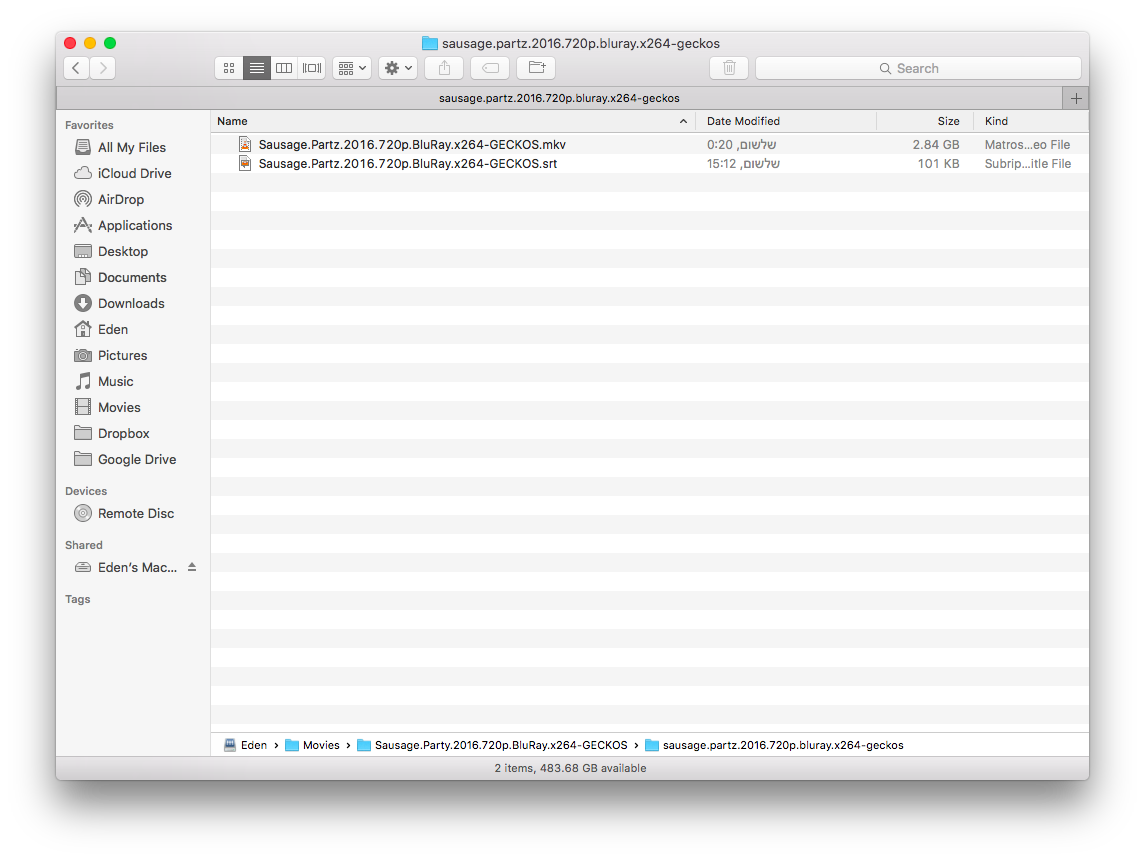Screen dimensions: 1145x860
Task: Toggle sort direction arrow in Name column
Action: 683,121
